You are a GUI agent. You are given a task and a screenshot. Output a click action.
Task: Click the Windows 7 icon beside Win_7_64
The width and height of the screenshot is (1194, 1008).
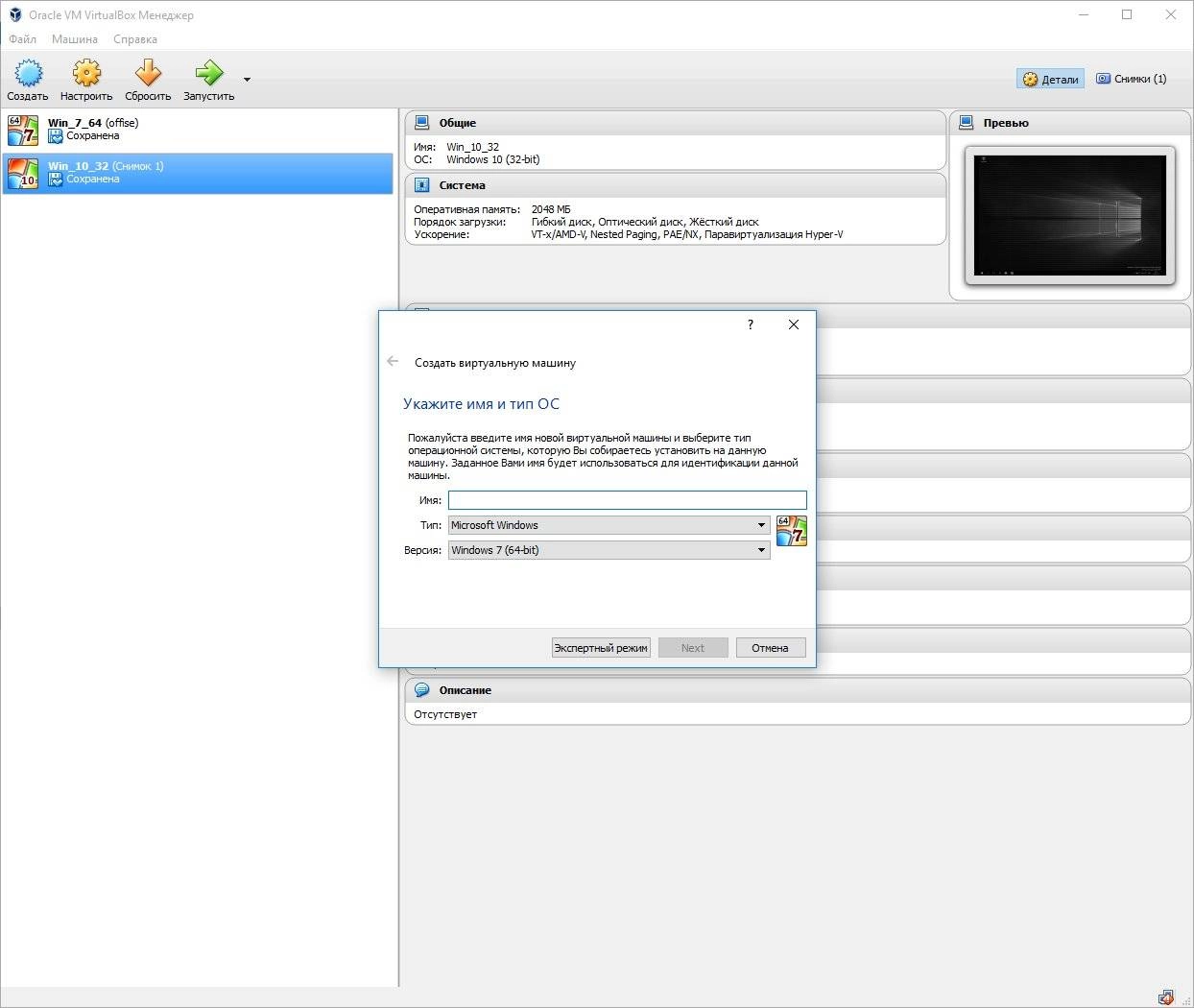coord(23,130)
